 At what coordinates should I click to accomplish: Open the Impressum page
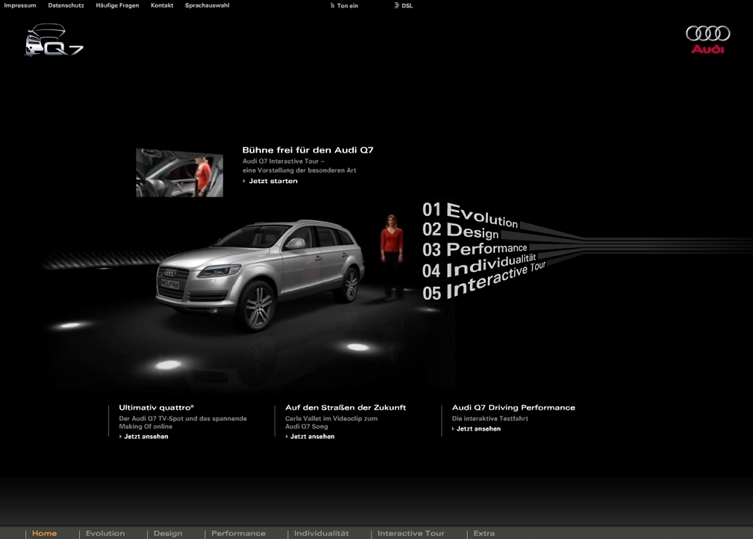tap(20, 6)
